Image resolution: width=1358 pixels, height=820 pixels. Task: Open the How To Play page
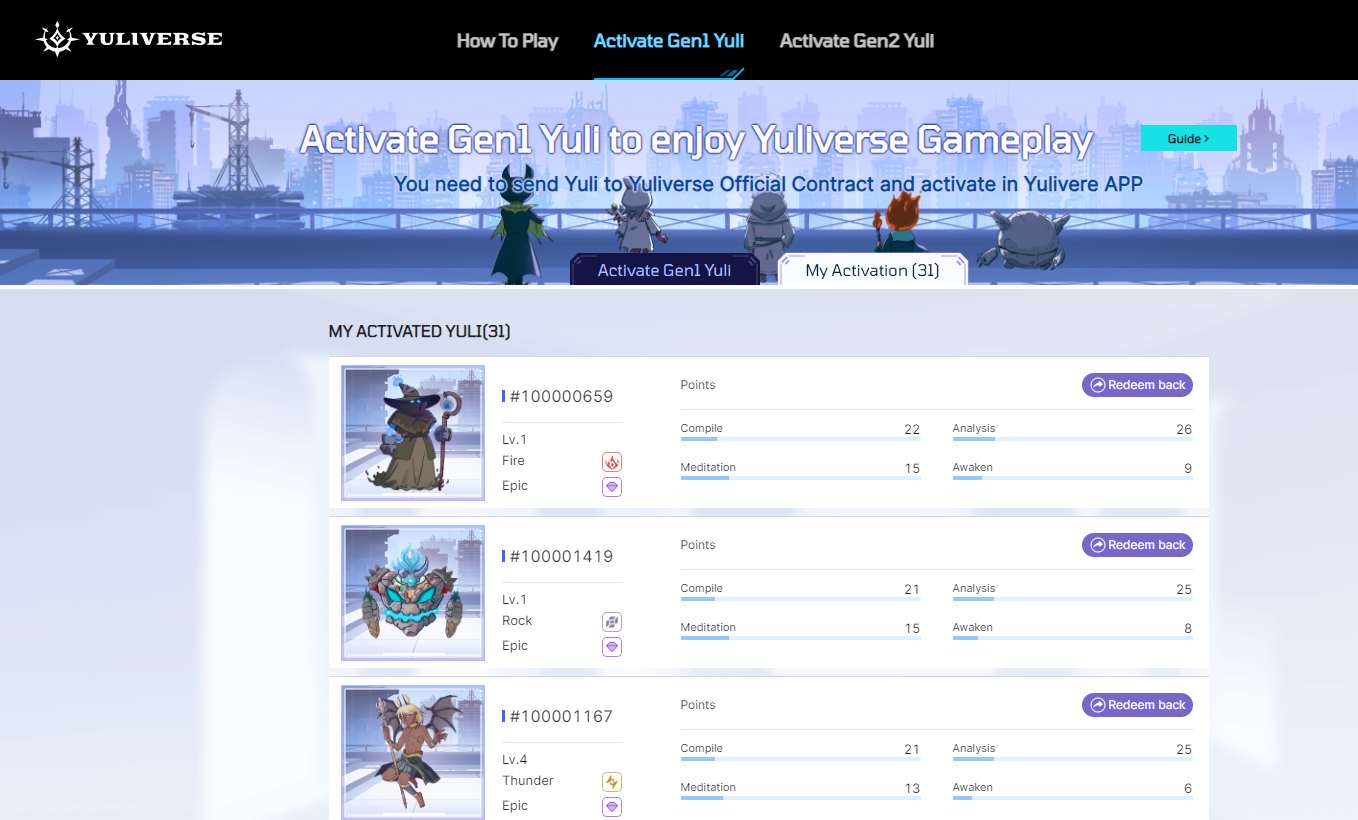coord(507,41)
